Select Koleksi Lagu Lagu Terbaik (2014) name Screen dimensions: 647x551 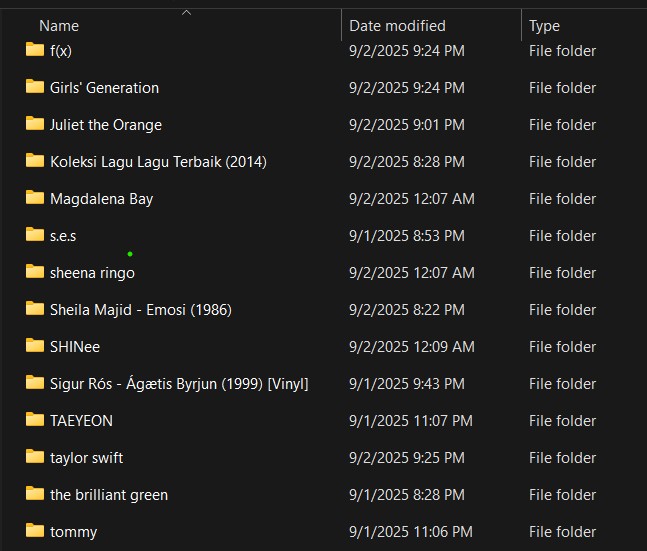158,162
